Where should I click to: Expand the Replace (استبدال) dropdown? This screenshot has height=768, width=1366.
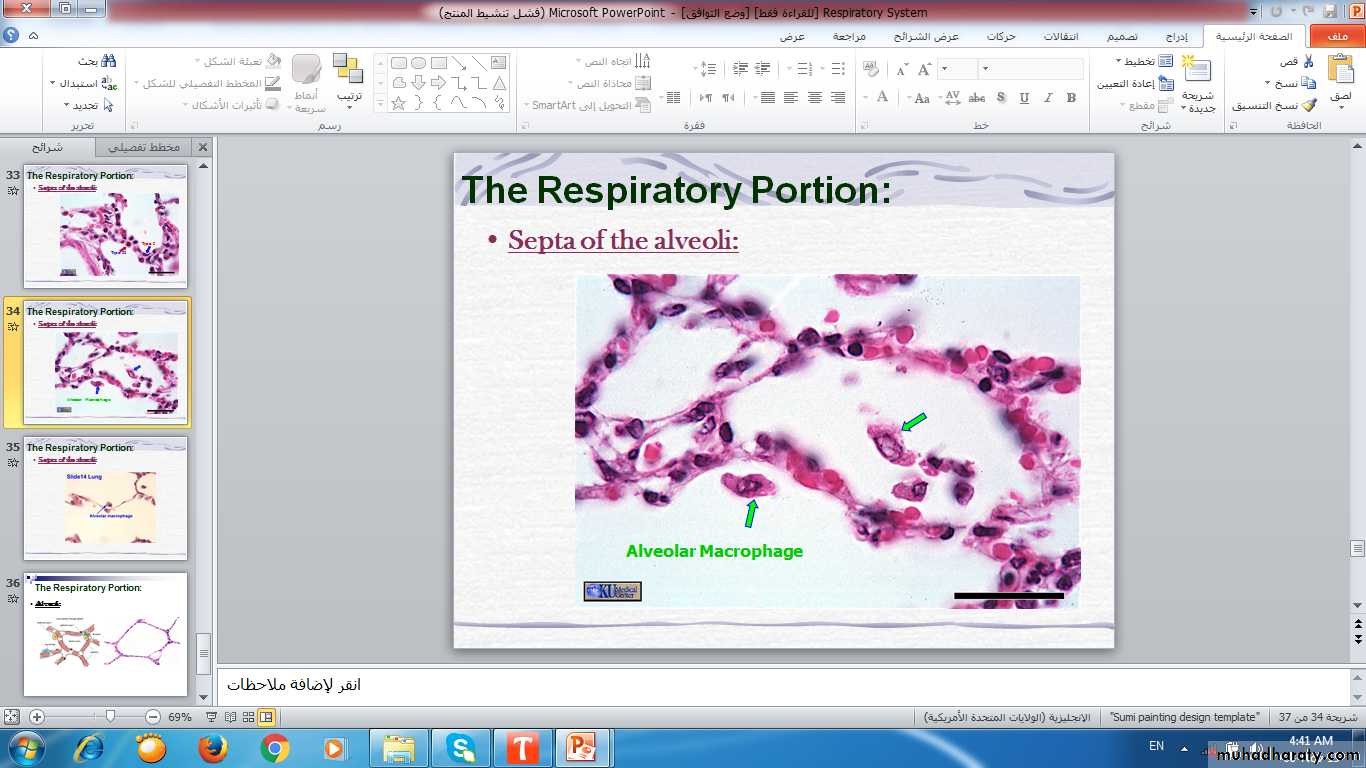pos(53,83)
